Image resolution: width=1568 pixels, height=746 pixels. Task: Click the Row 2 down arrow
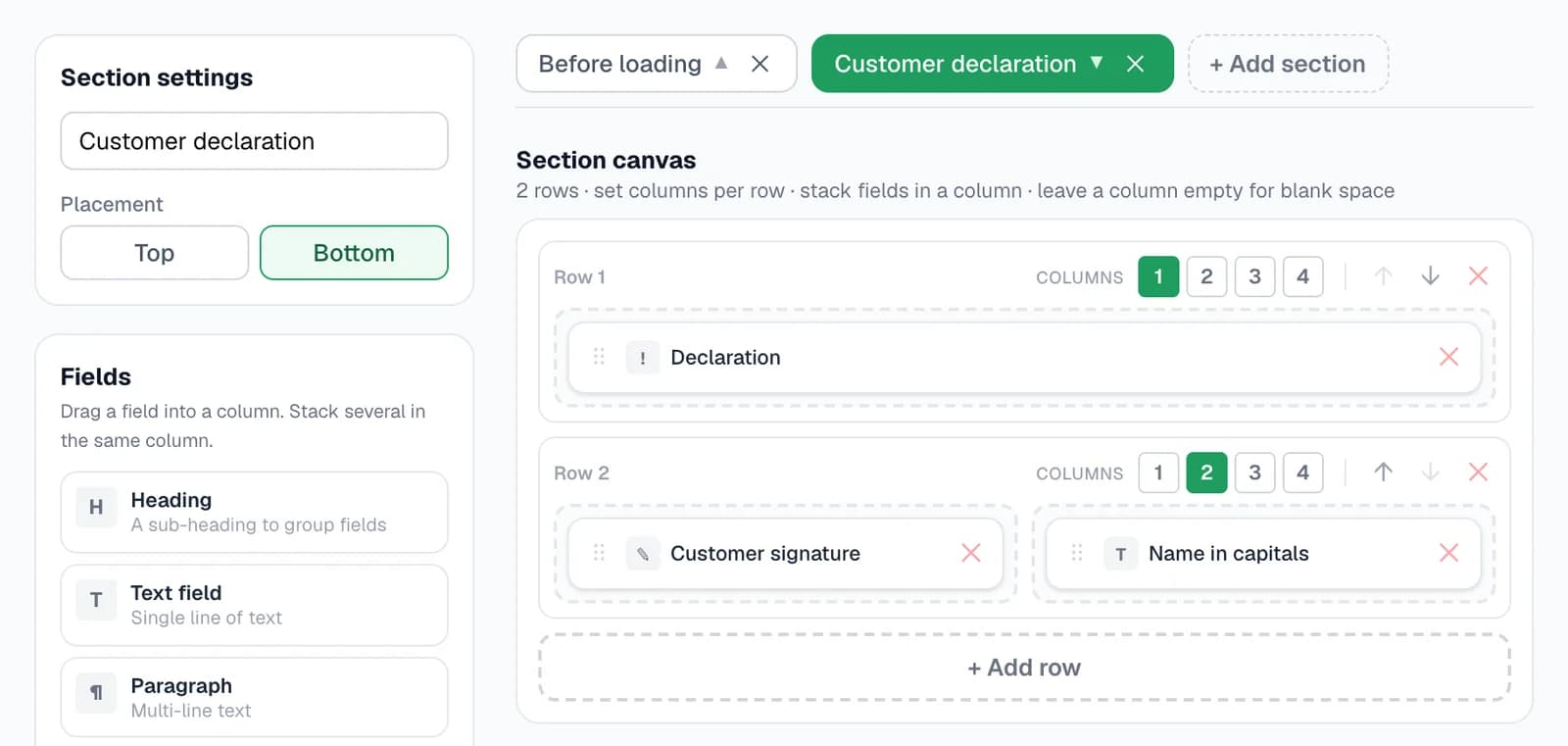point(1431,472)
